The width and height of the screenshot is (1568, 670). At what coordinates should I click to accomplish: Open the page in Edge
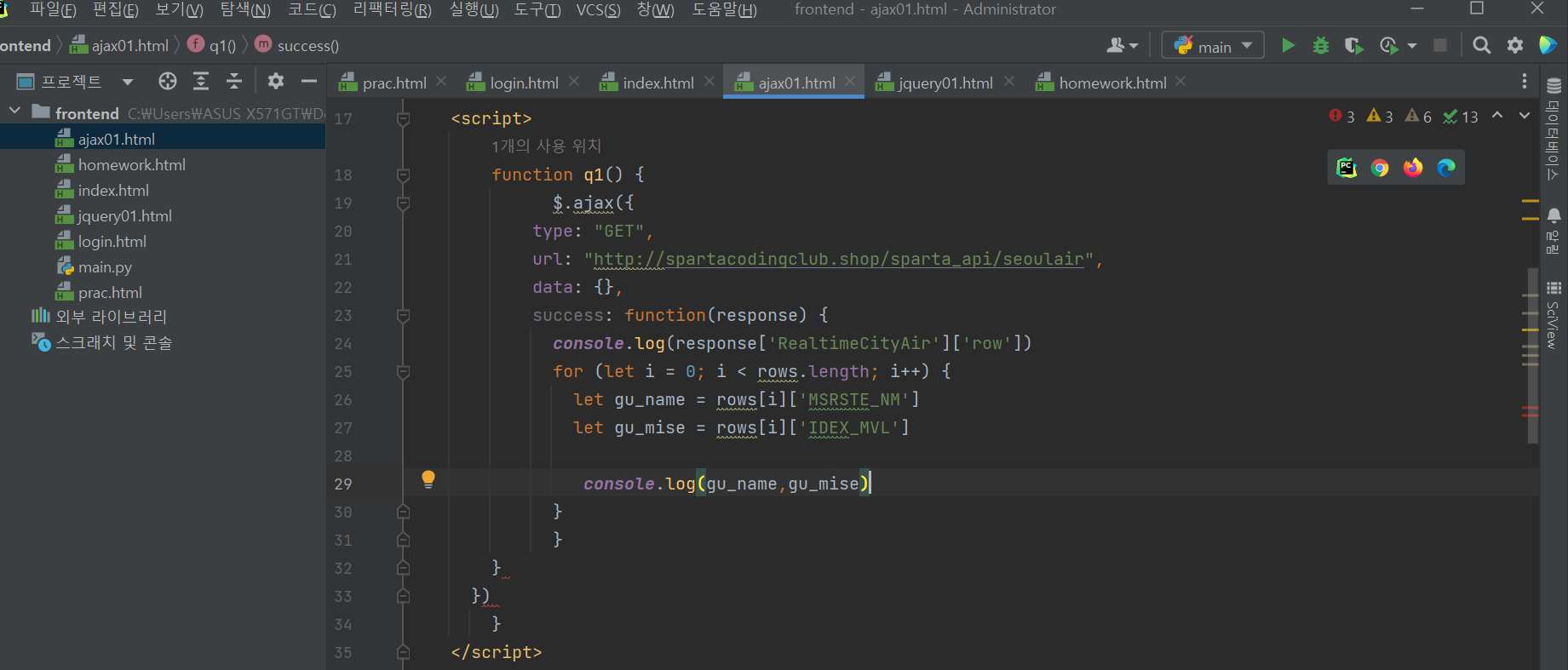(1446, 168)
